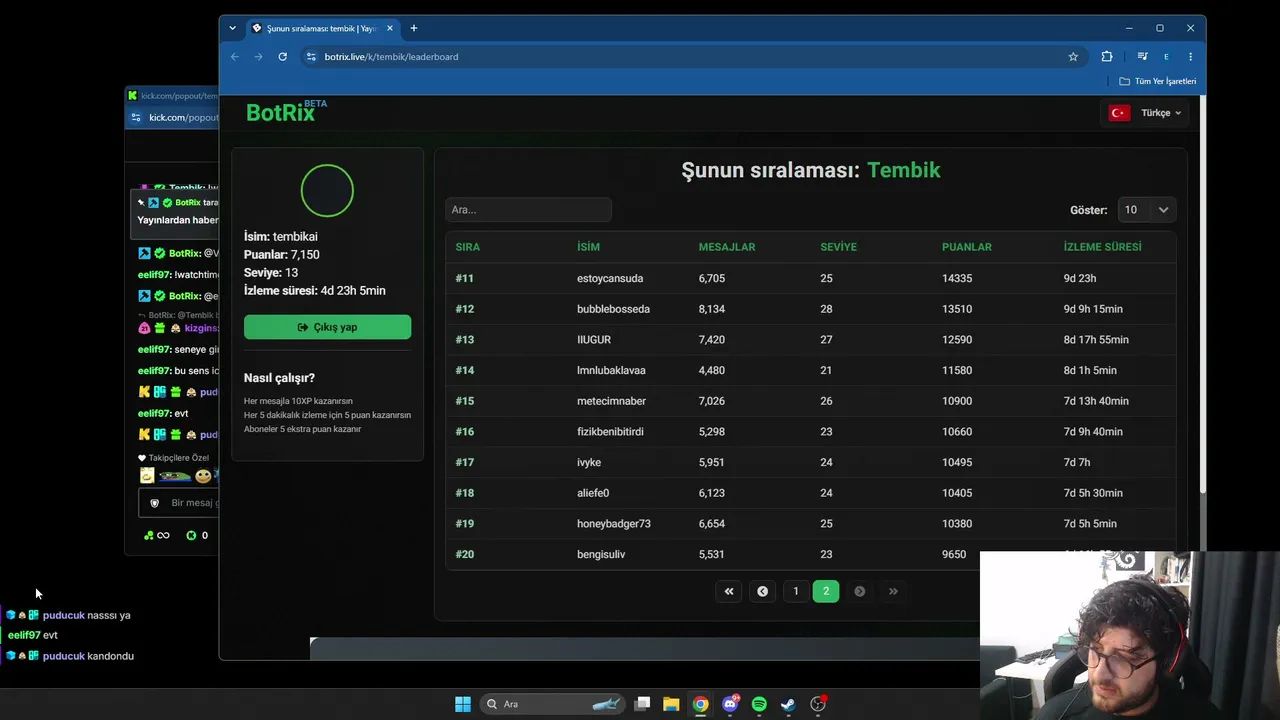Close the Şunun sıralaması tab
Image resolution: width=1280 pixels, height=720 pixels.
[x=390, y=28]
